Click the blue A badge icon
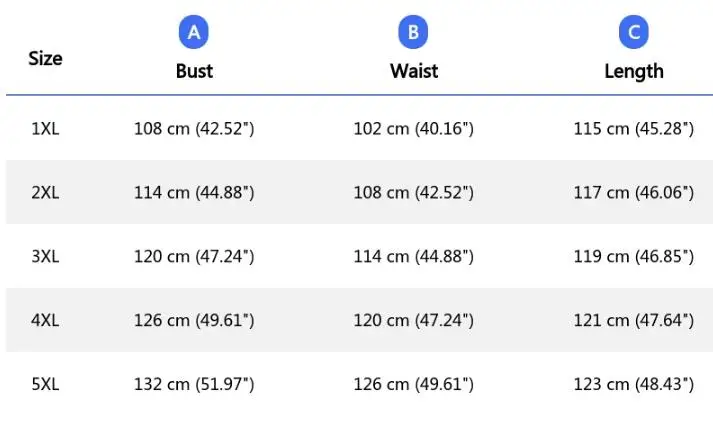The height and width of the screenshot is (425, 713). (194, 33)
